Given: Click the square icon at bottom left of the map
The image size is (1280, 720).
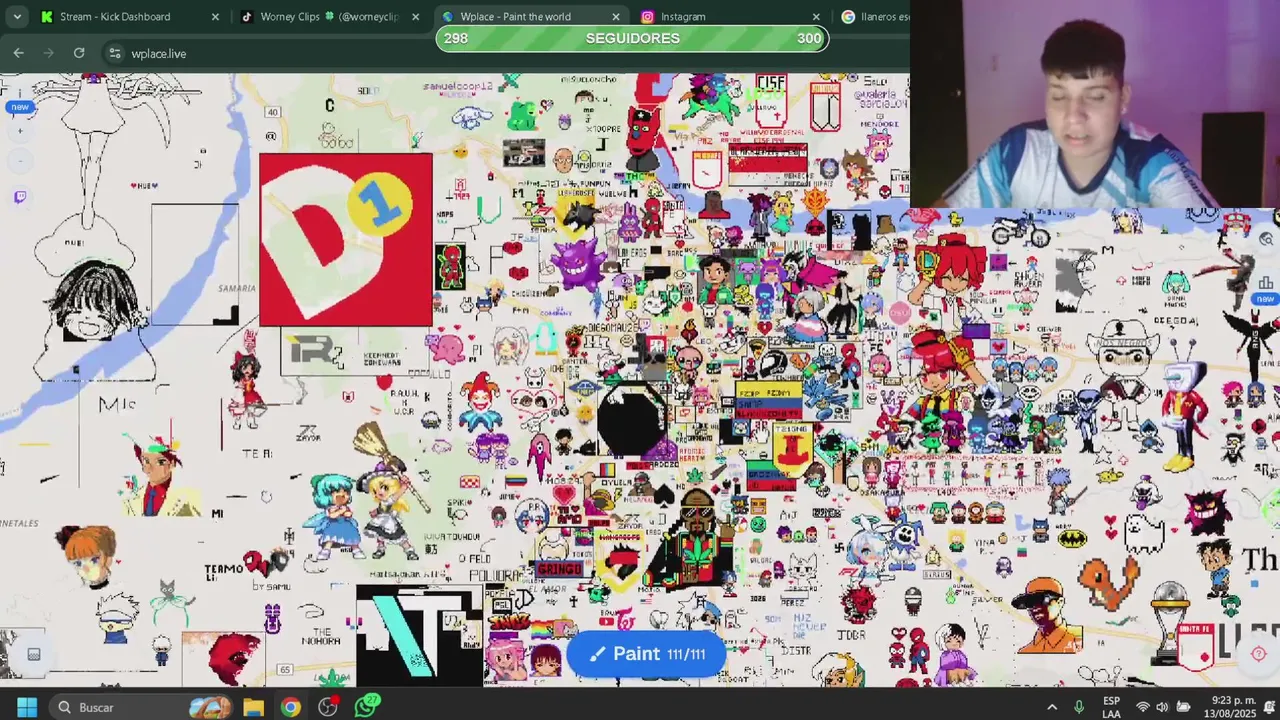Looking at the screenshot, I should (x=33, y=654).
